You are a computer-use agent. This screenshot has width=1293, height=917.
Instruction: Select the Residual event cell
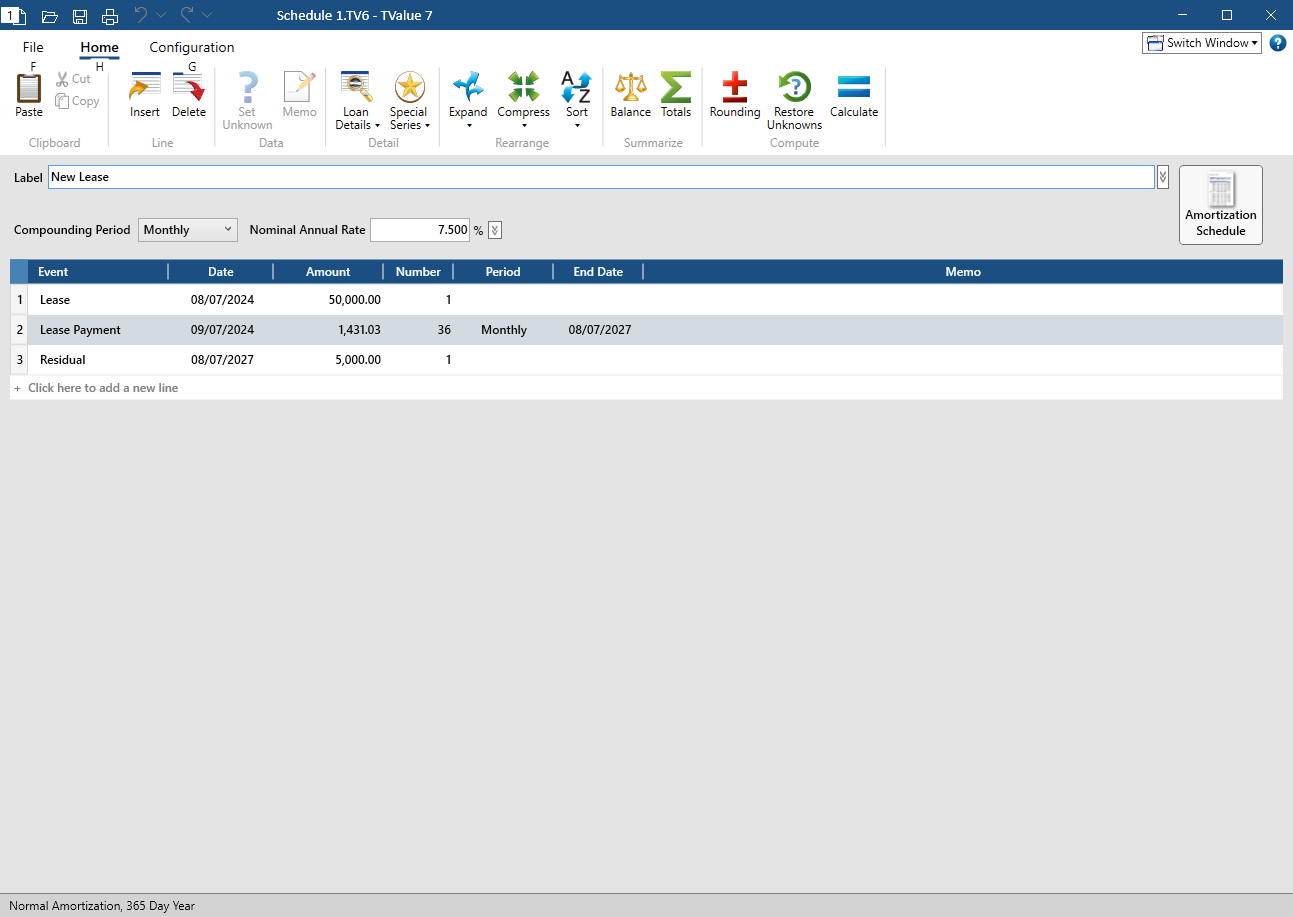98,360
